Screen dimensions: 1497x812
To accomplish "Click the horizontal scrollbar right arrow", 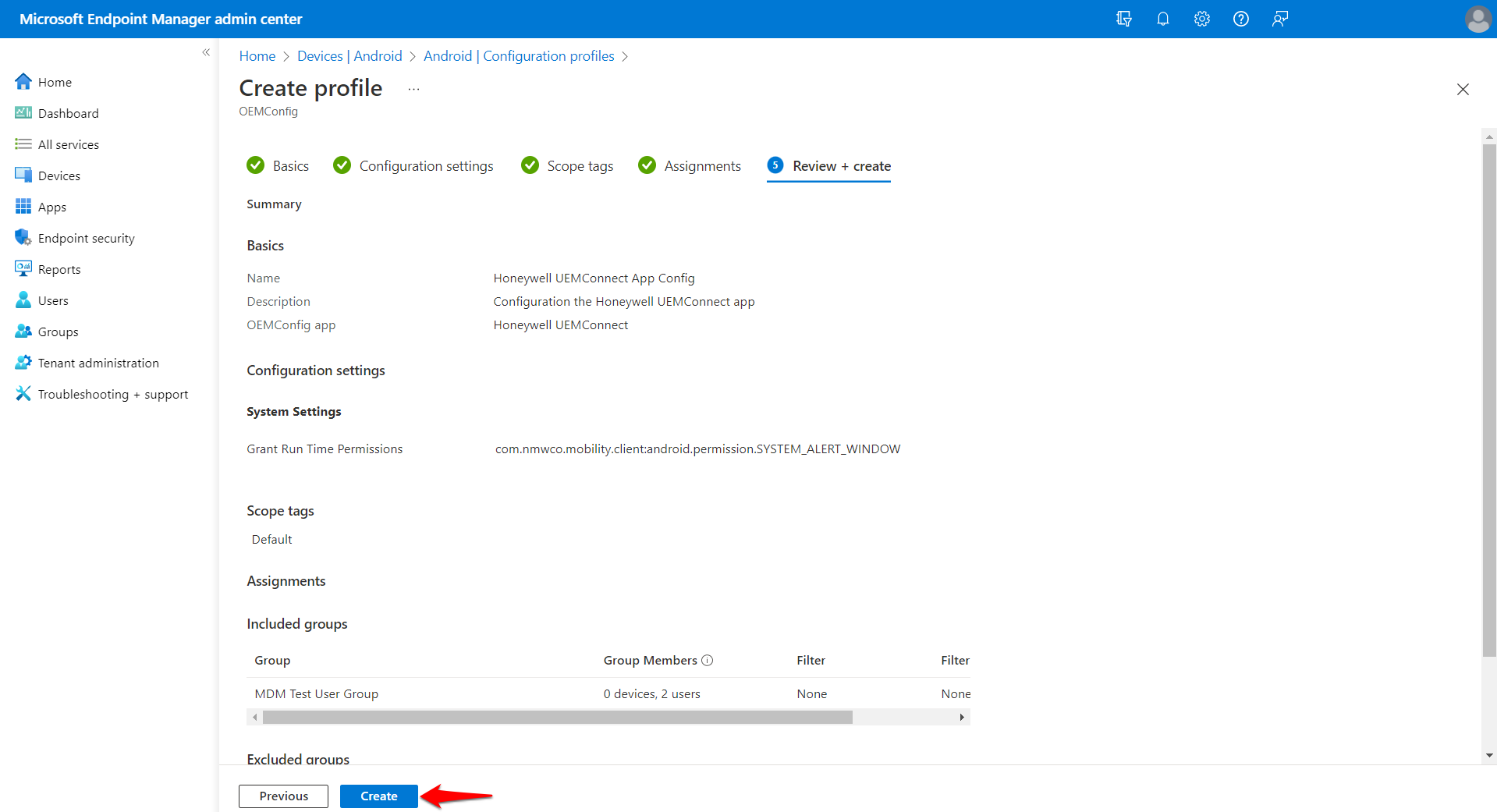I will pos(962,717).
